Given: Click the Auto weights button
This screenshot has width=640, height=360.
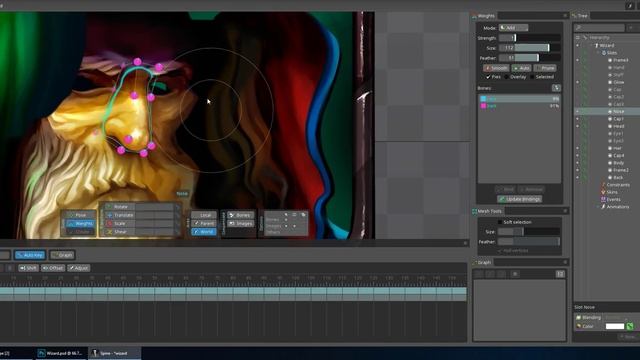Looking at the screenshot, I should 521,68.
